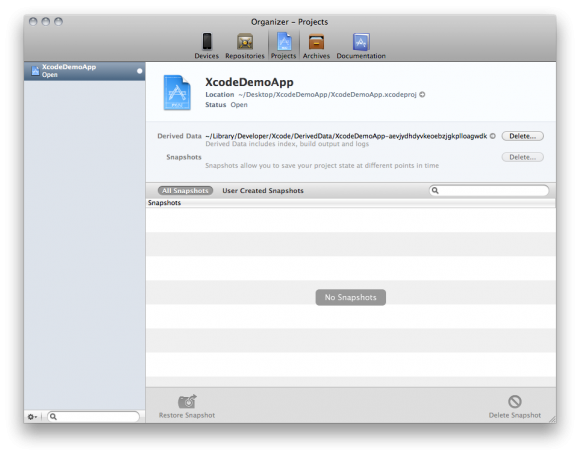The image size is (580, 456).
Task: Open the Repositories section icon
Action: (245, 41)
